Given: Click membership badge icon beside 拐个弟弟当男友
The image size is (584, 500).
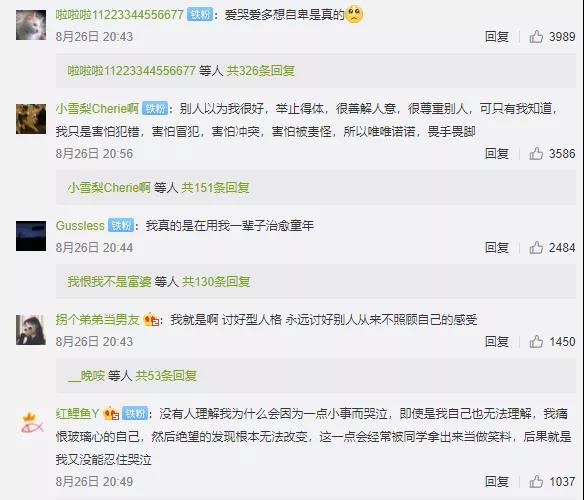Looking at the screenshot, I should coord(151,320).
